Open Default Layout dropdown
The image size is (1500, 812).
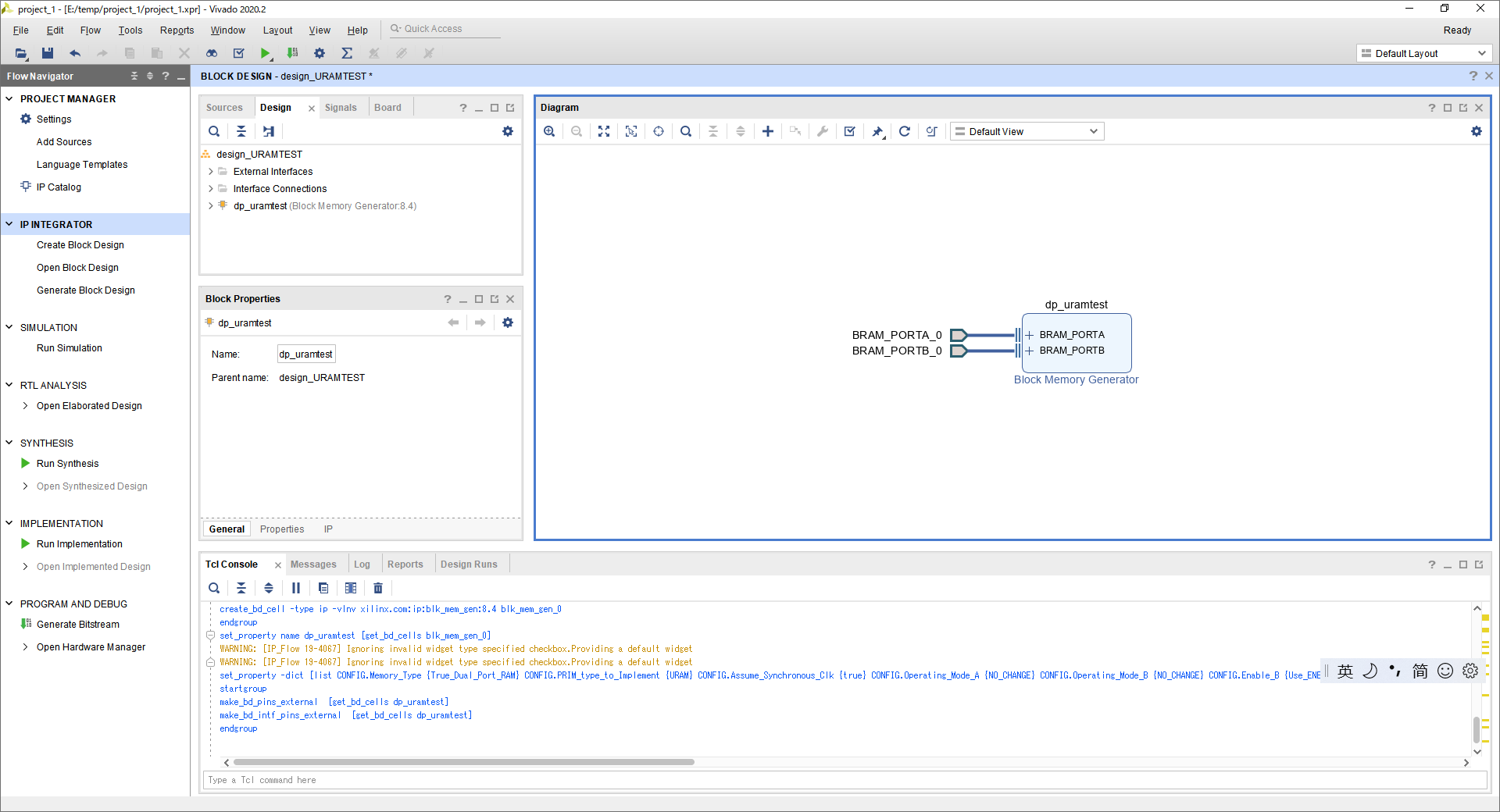coord(1423,53)
